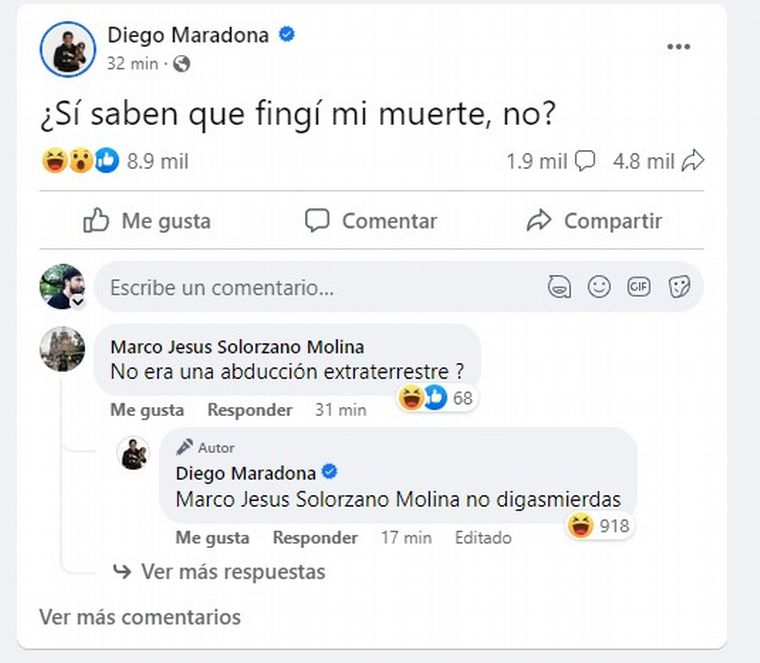Click the GIF icon in comment box
The height and width of the screenshot is (663, 760).
click(x=639, y=288)
